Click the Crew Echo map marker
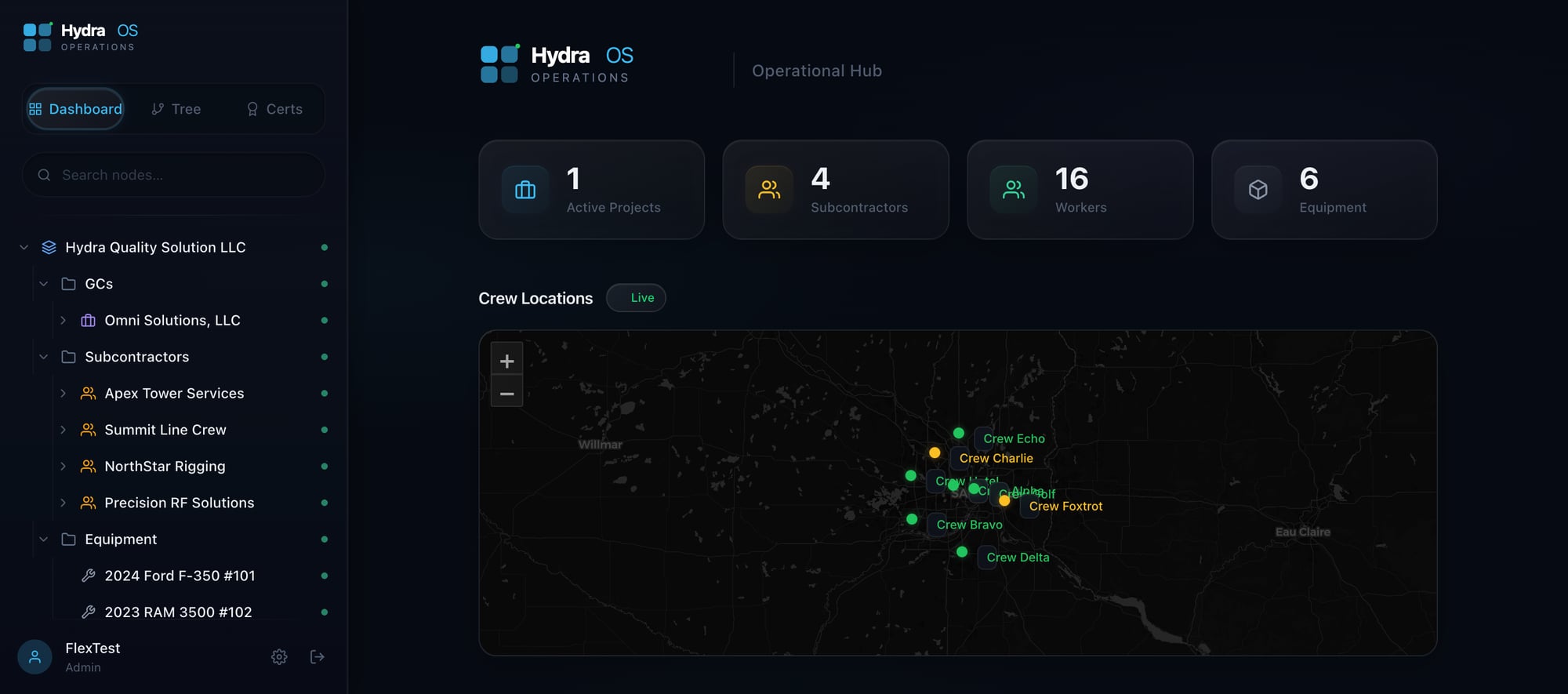 pyautogui.click(x=959, y=433)
